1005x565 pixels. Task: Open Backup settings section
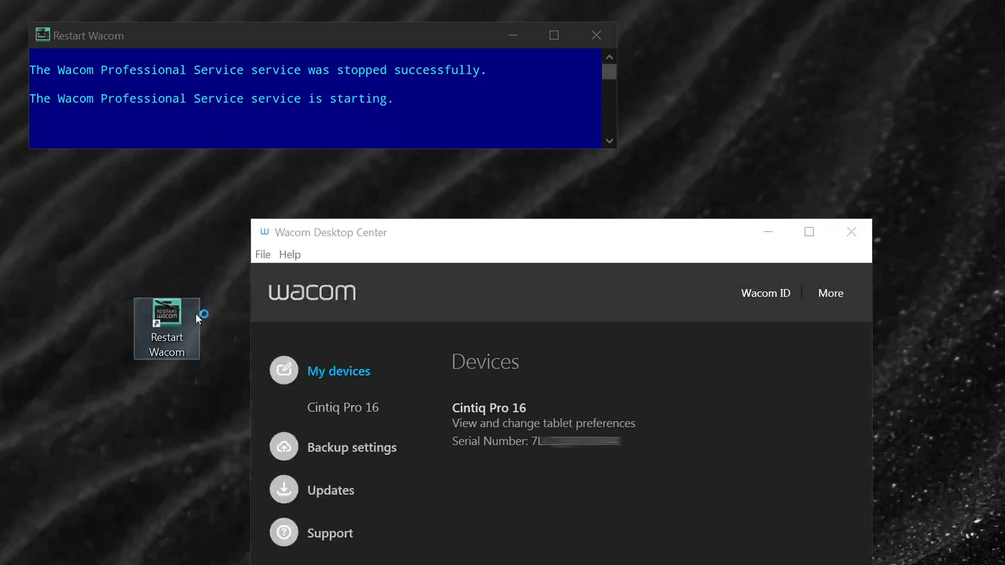coord(352,447)
